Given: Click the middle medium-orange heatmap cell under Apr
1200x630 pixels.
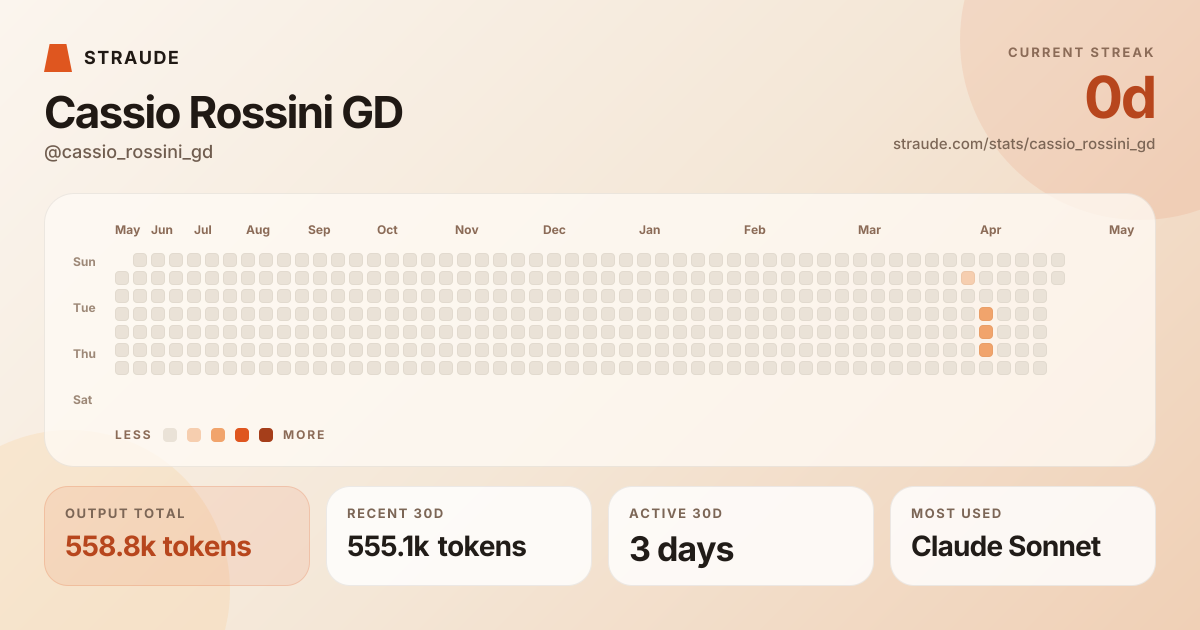Looking at the screenshot, I should coord(986,332).
